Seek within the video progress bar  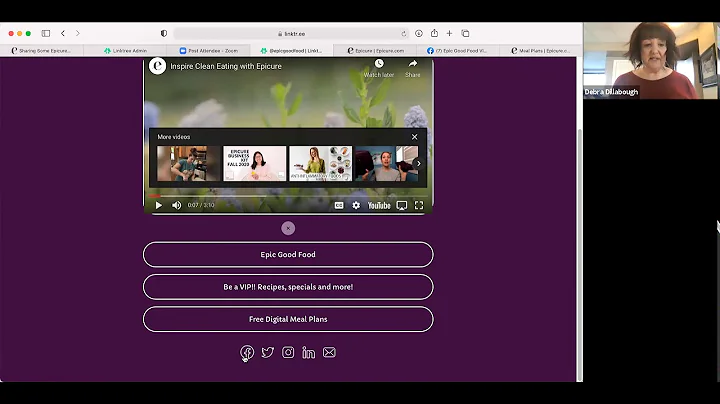point(288,196)
